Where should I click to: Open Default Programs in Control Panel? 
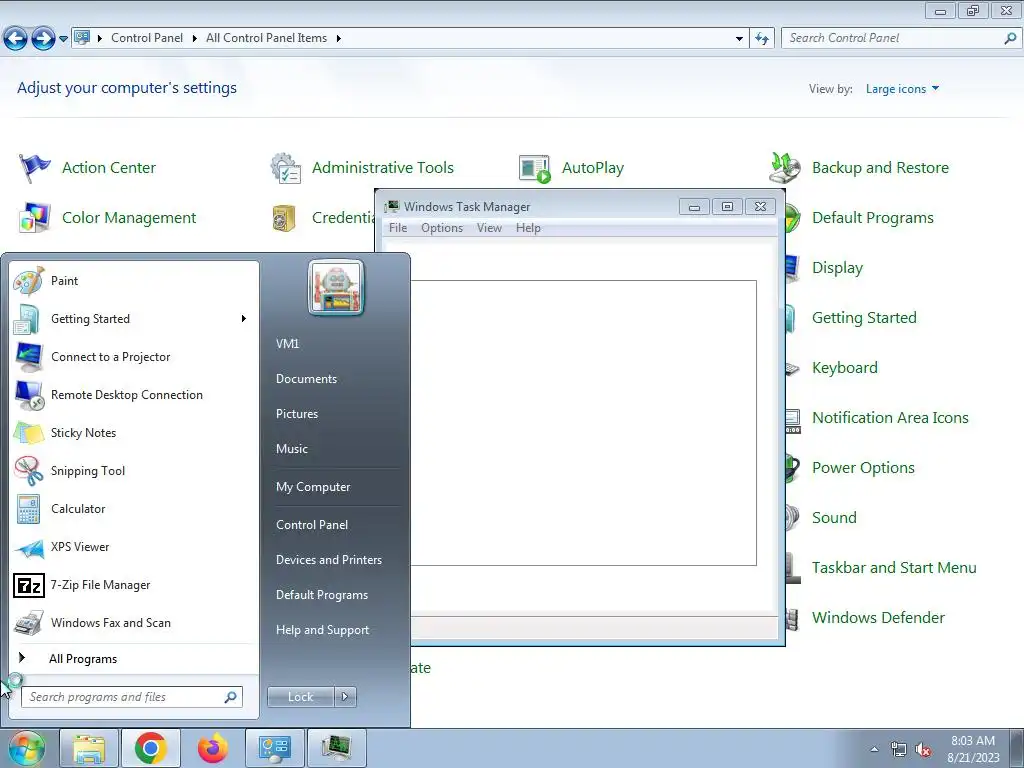point(872,217)
